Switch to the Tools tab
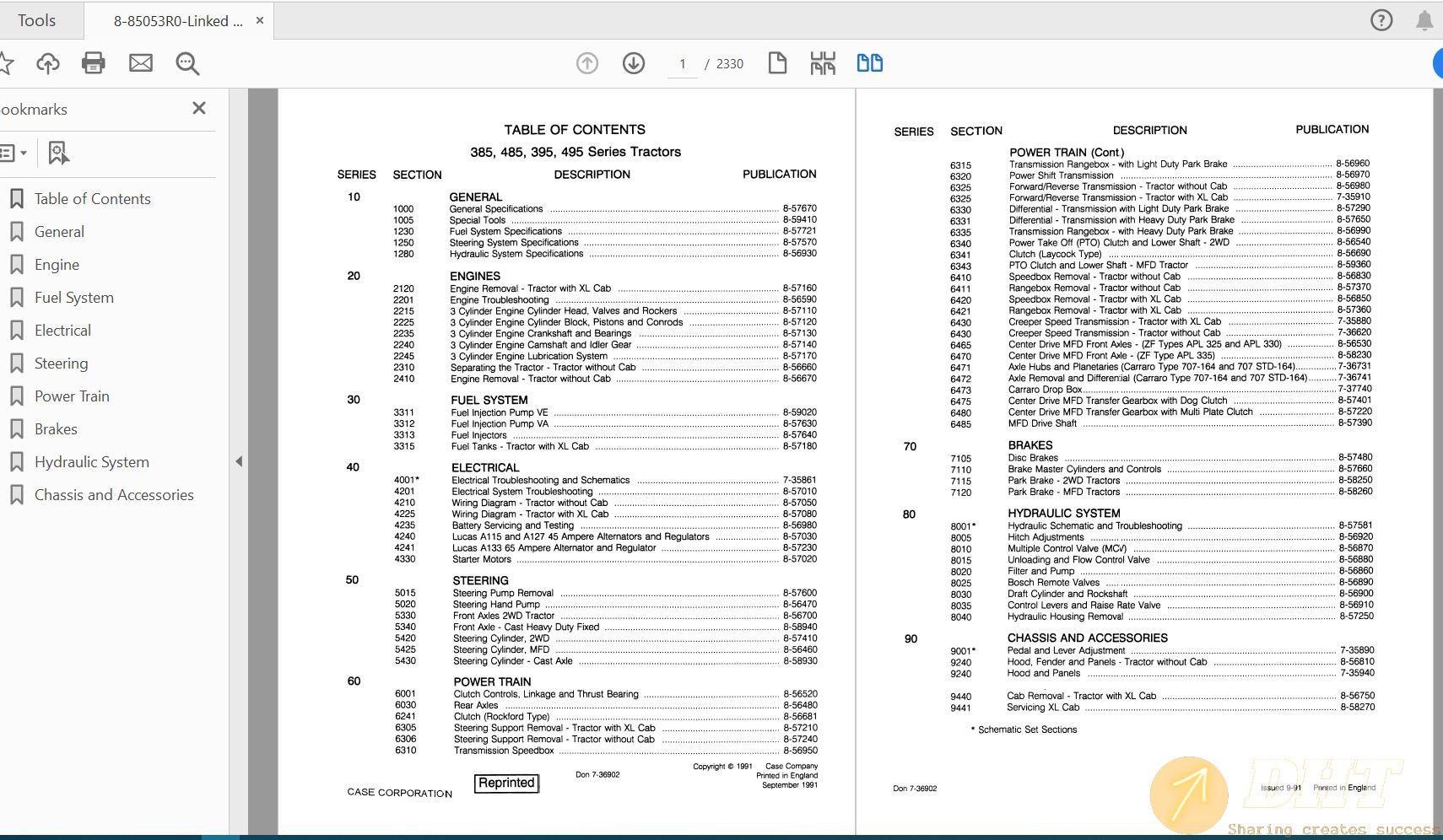 click(x=37, y=20)
